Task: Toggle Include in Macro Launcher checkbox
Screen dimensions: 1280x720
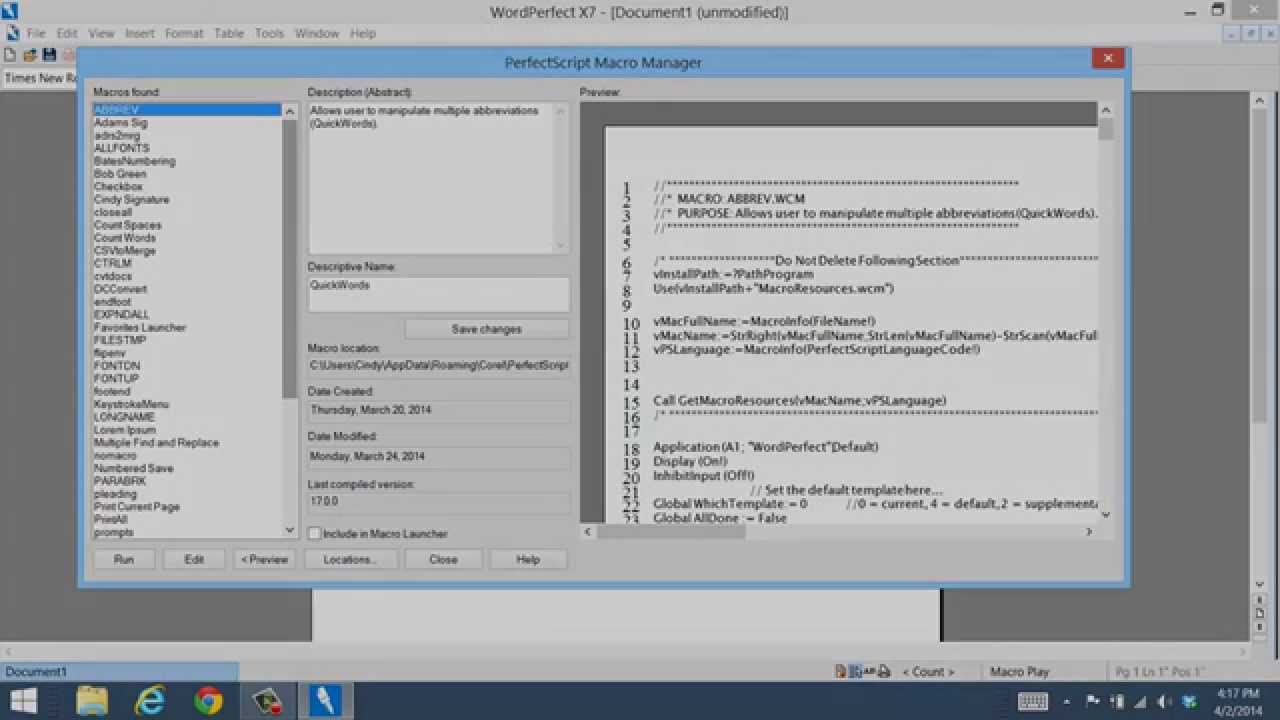Action: coord(315,534)
